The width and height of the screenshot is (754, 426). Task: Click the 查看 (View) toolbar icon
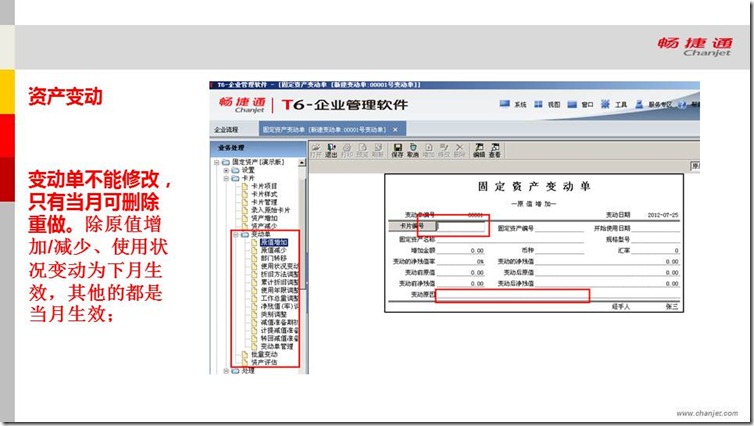click(x=495, y=150)
